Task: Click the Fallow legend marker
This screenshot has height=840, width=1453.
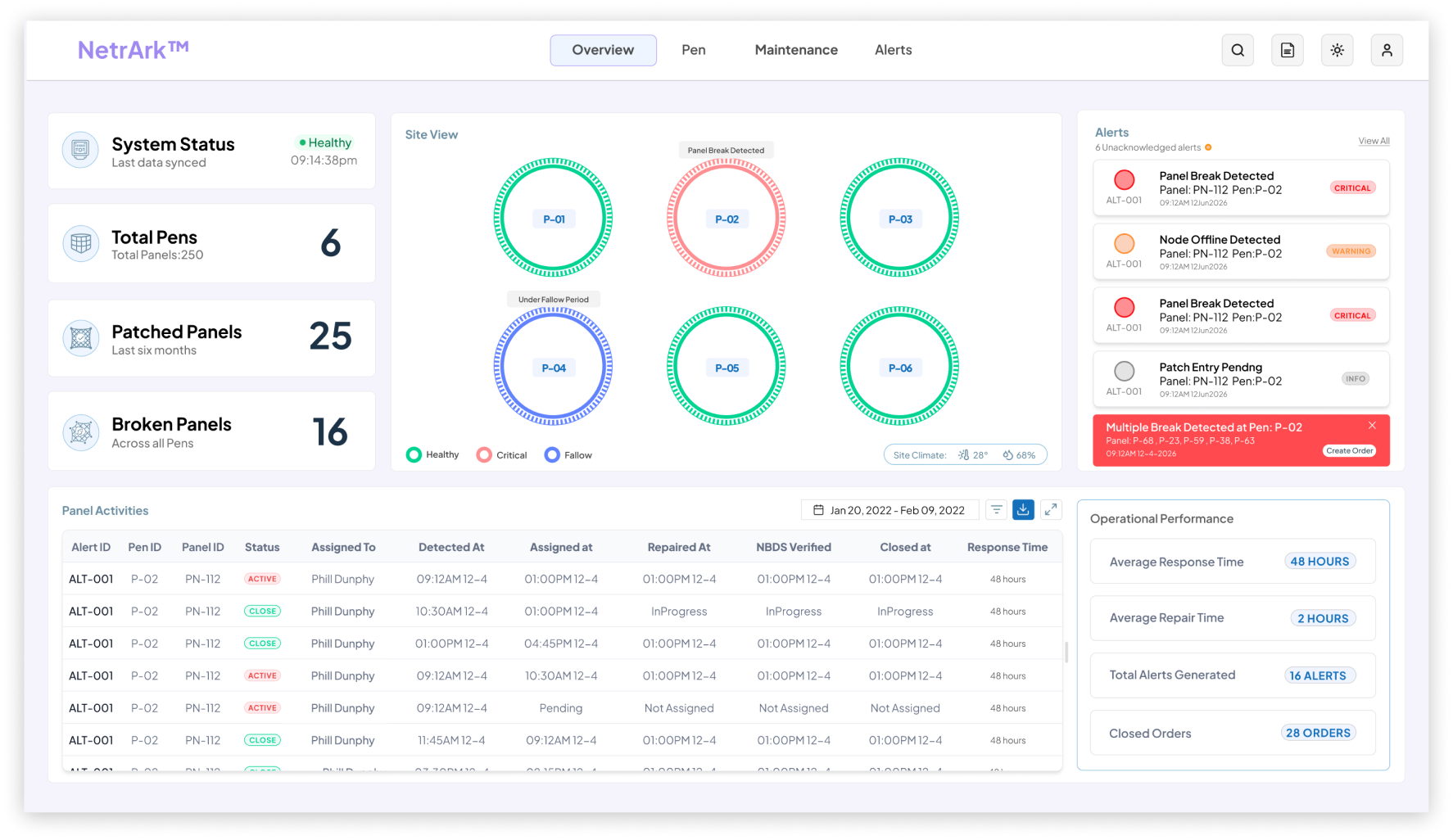Action: point(552,454)
